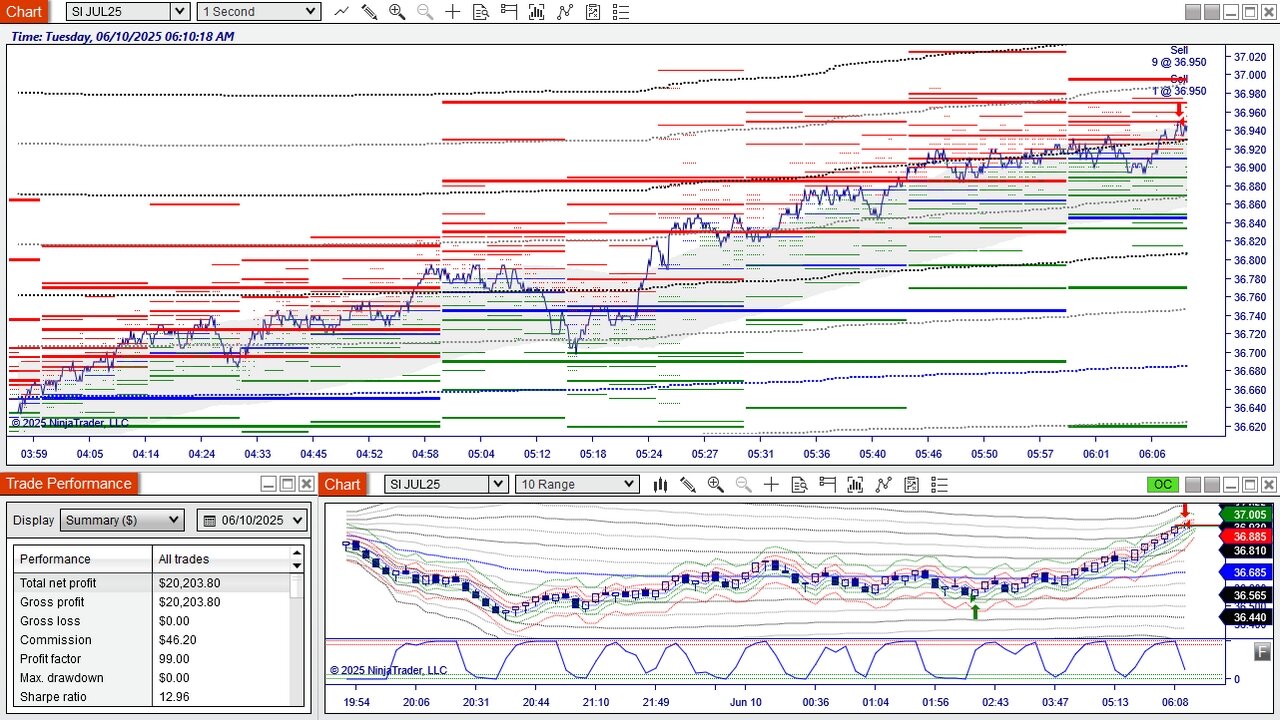This screenshot has height=720, width=1280.
Task: Open the bar style icon in the 1 Second chart
Action: [x=342, y=12]
